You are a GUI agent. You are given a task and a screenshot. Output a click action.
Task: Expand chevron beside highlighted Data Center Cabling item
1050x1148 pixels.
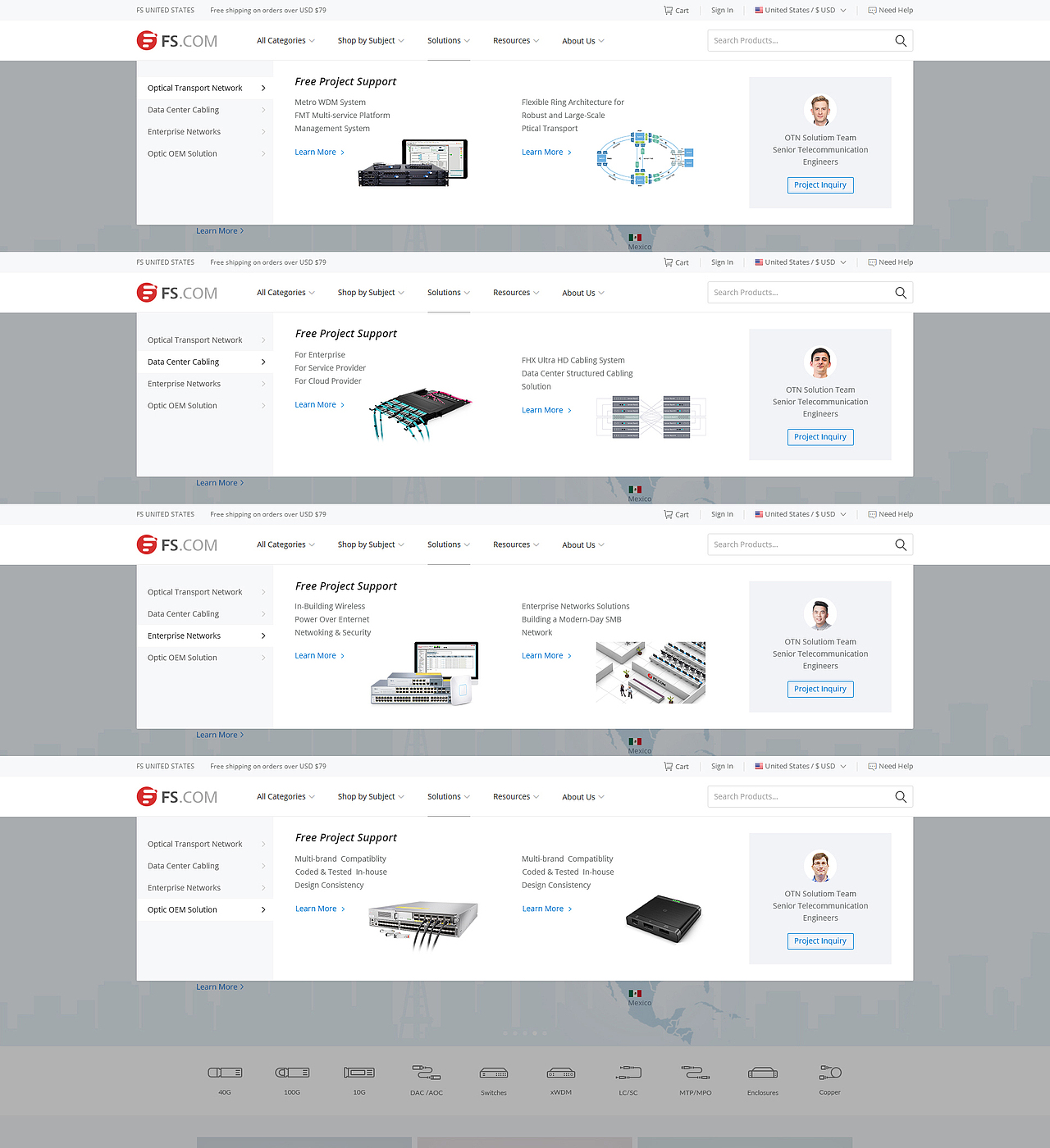pyautogui.click(x=263, y=362)
